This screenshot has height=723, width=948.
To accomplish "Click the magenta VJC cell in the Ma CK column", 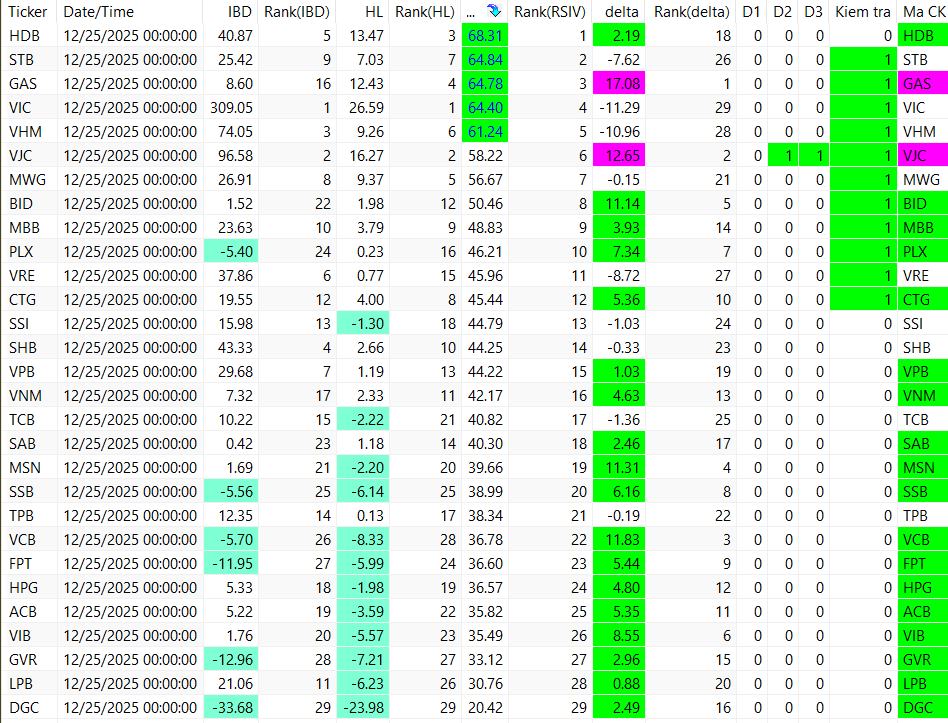I will coord(923,156).
